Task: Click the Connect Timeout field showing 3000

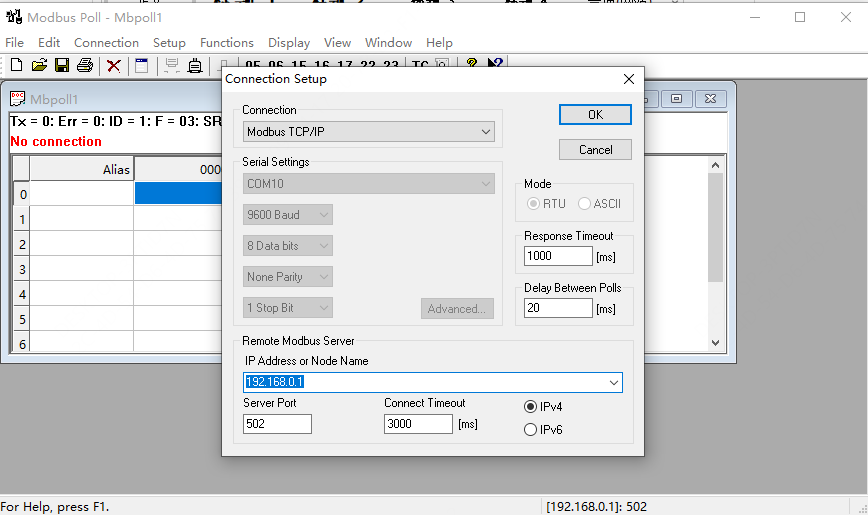Action: click(x=418, y=424)
